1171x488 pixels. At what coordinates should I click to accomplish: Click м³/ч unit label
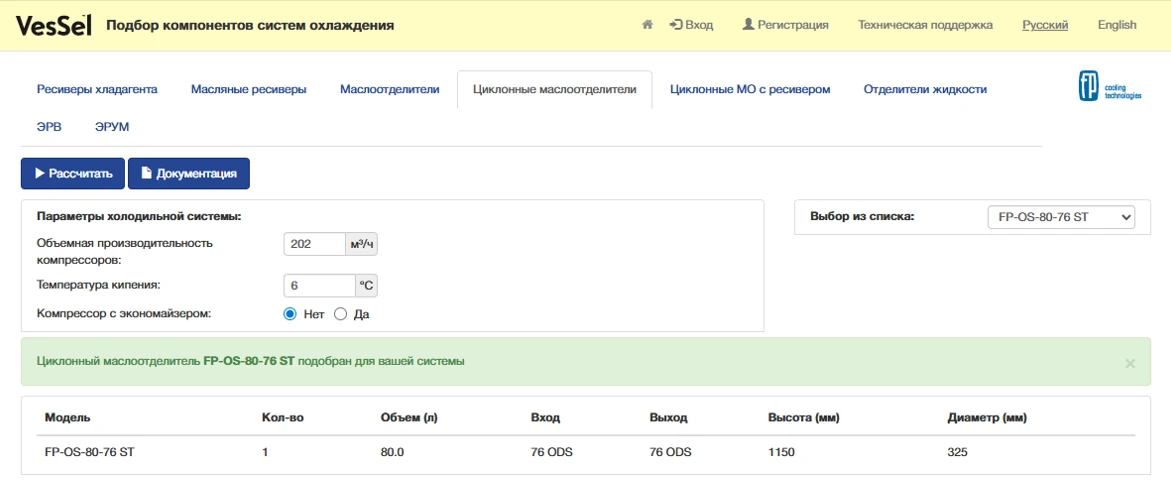[x=361, y=244]
